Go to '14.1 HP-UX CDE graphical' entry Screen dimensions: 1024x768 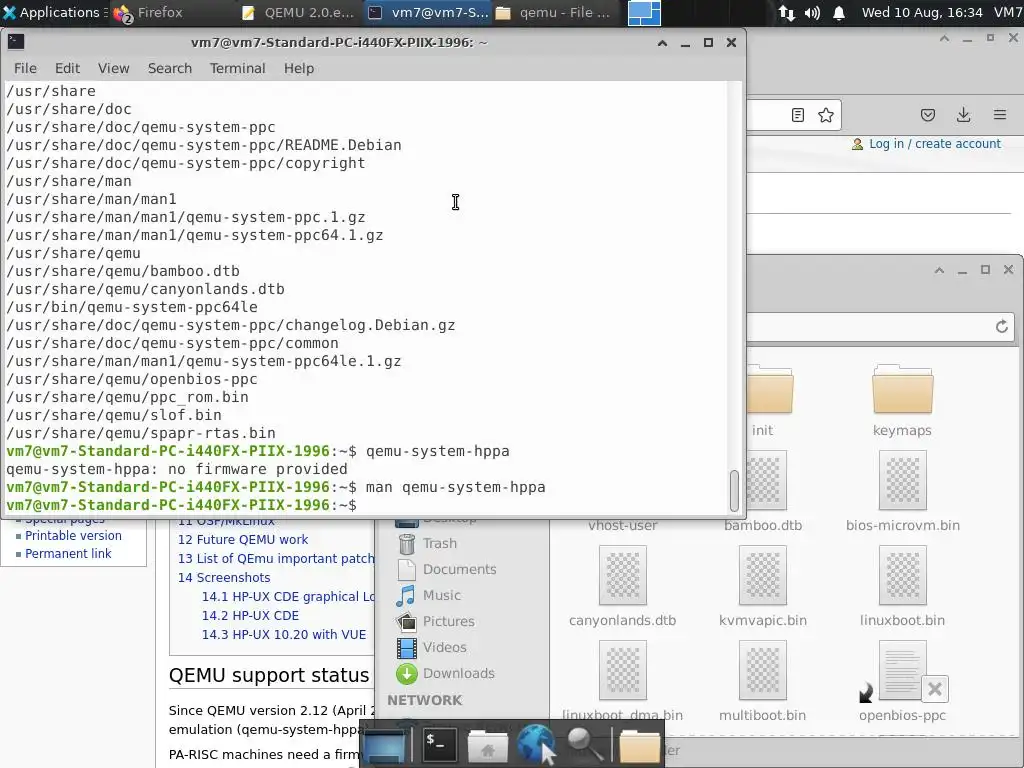pos(288,596)
